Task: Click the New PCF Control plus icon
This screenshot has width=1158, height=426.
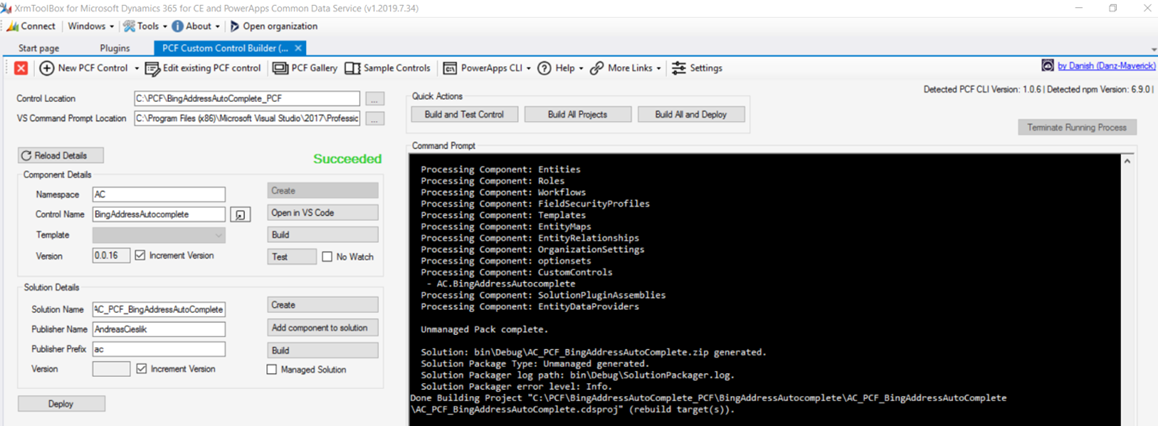Action: point(47,68)
